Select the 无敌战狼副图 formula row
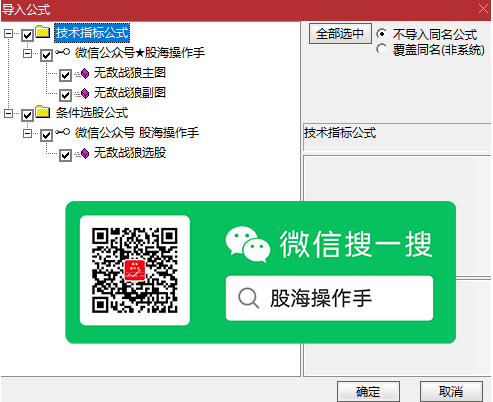The image size is (493, 402). (x=130, y=93)
